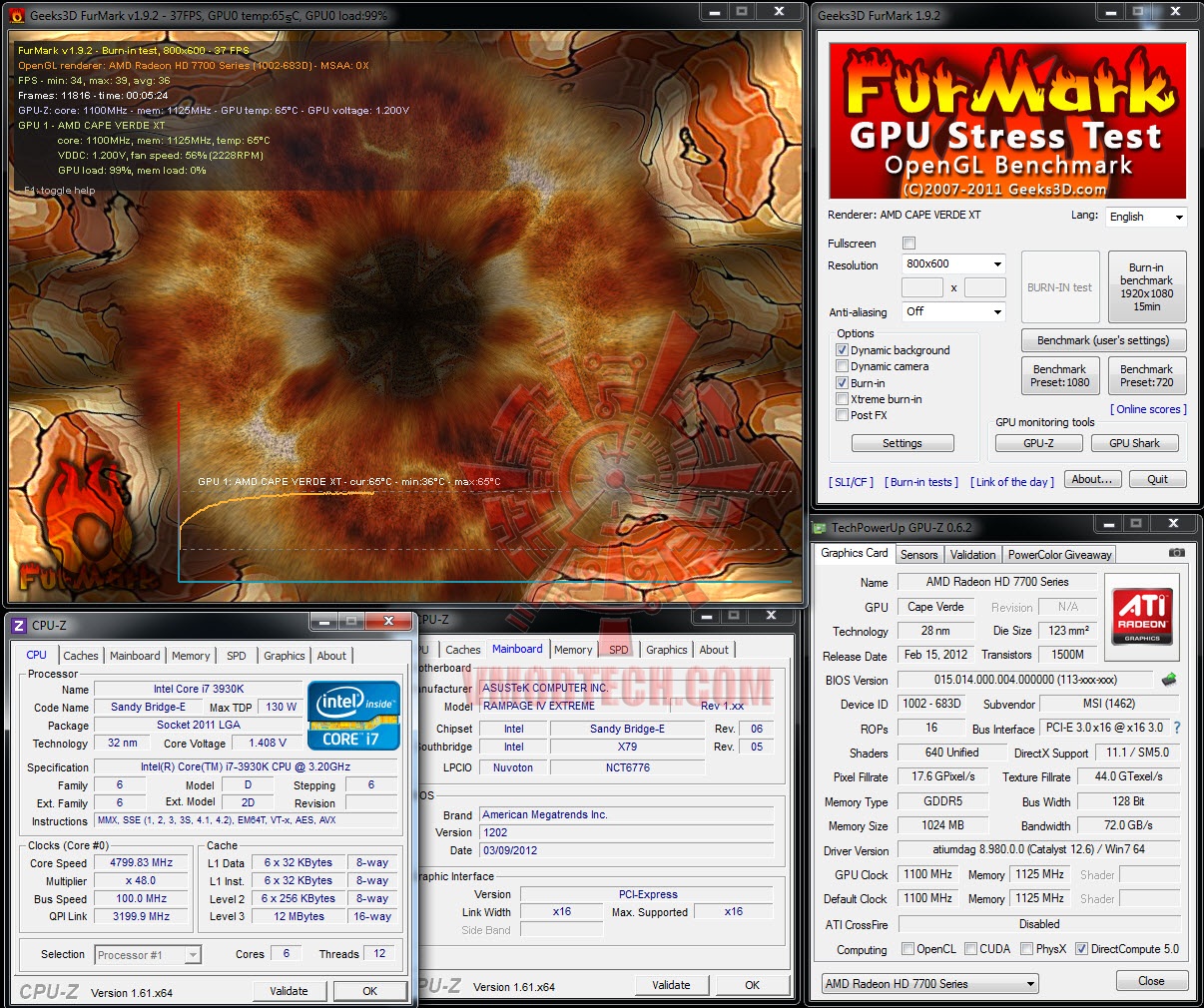1204x1008 pixels.
Task: Open Validation tab in GPU-Z
Action: point(973,555)
